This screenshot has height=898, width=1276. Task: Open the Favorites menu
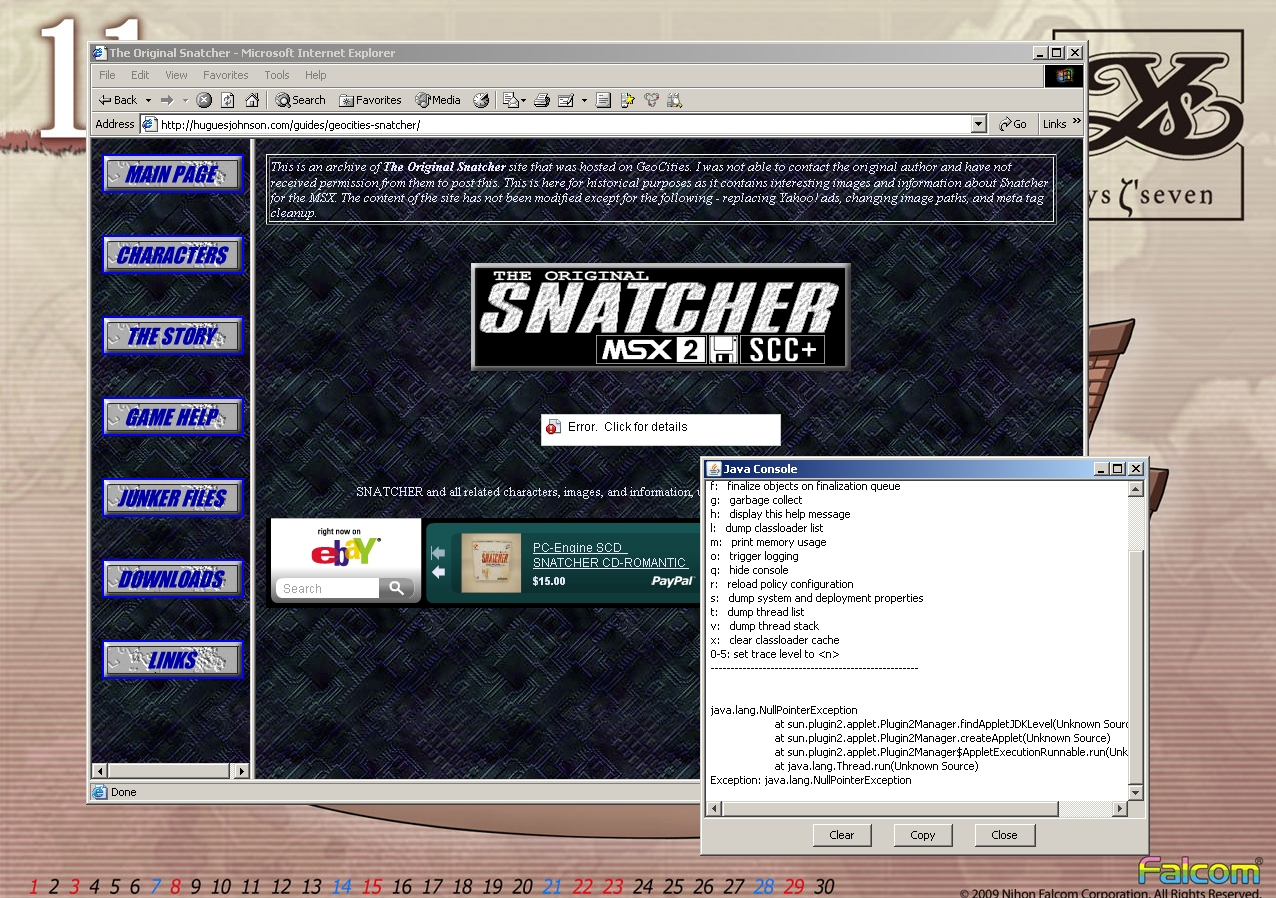[x=225, y=75]
